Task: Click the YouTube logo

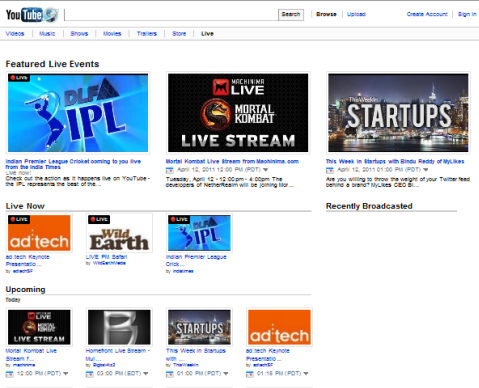Action: coord(25,15)
